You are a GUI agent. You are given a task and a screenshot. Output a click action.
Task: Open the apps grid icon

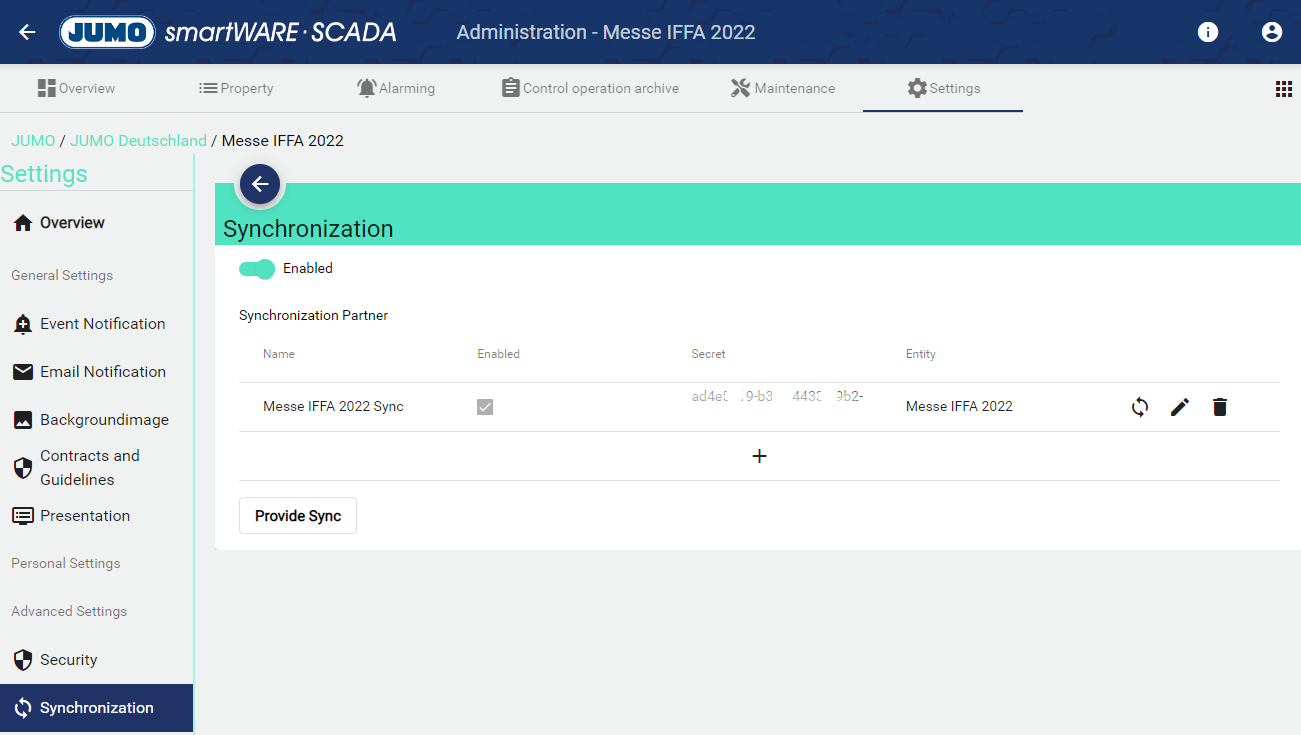click(1284, 89)
